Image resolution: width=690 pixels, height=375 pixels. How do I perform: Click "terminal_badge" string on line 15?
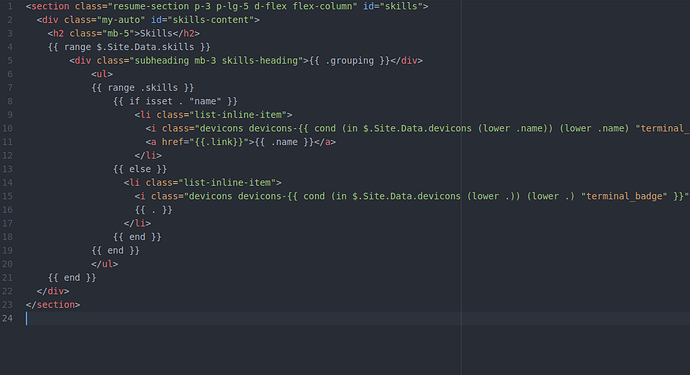pos(624,196)
